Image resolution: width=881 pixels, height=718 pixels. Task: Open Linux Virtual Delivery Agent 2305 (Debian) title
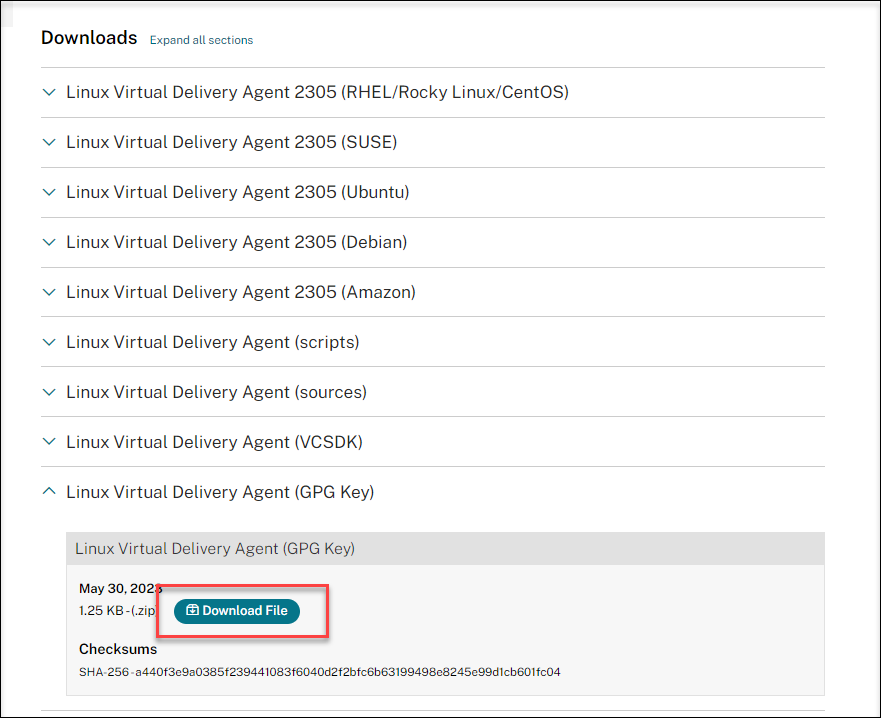[236, 242]
